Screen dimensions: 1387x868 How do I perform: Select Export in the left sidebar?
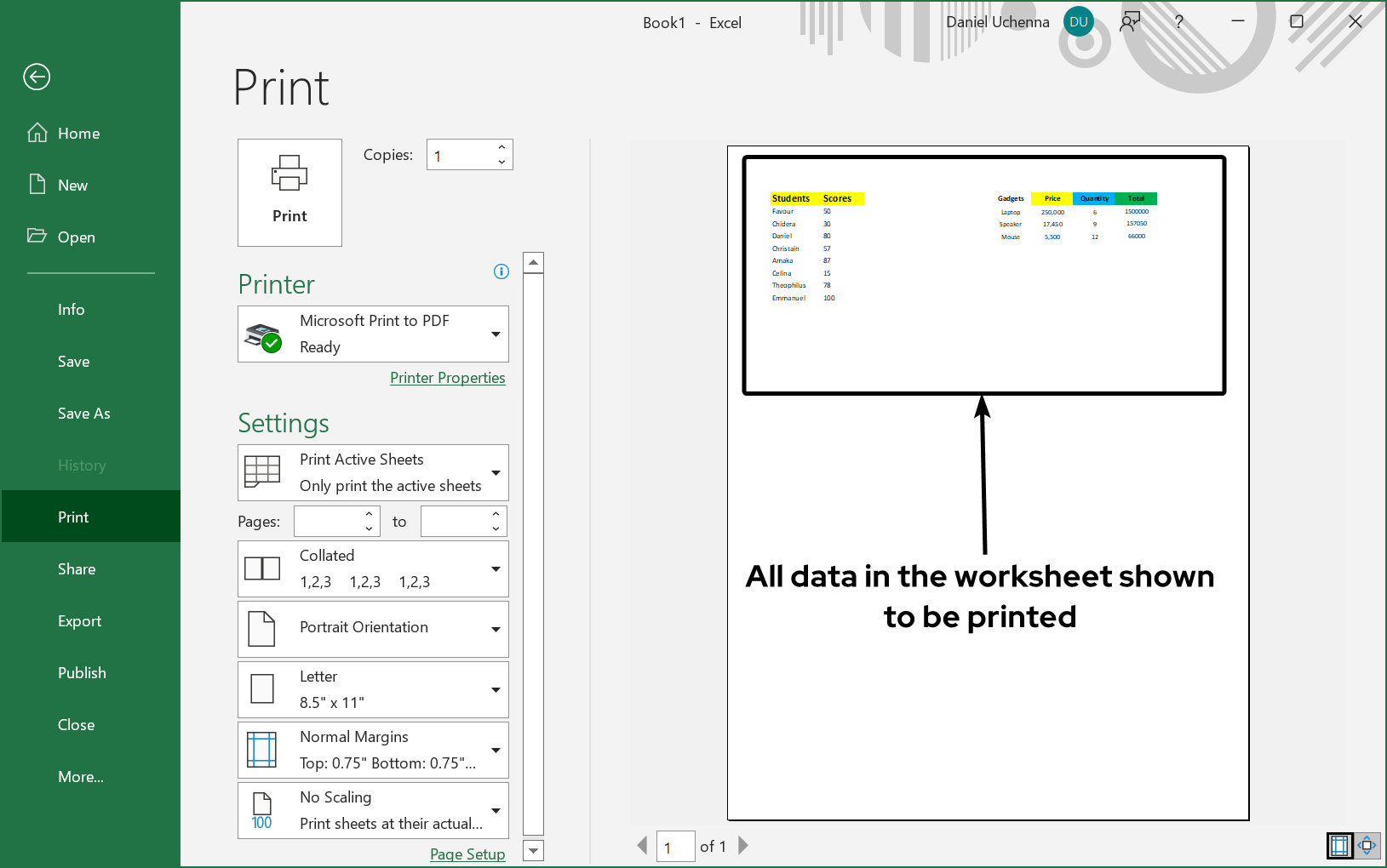point(79,621)
